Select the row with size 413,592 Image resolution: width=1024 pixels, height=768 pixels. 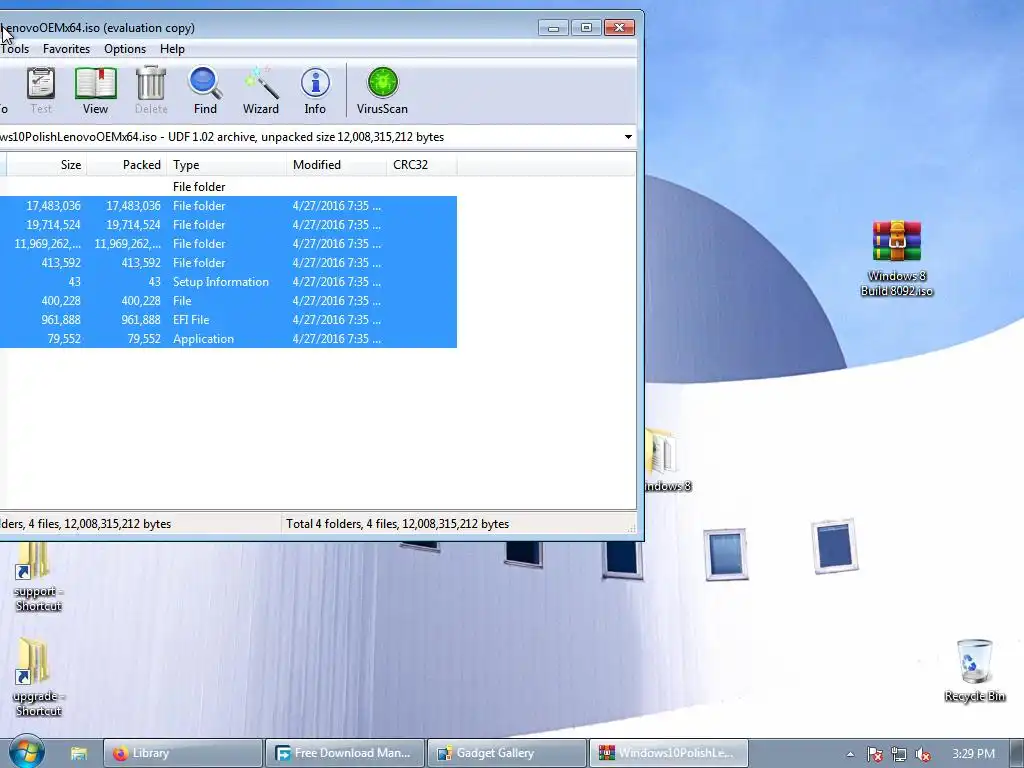(228, 263)
